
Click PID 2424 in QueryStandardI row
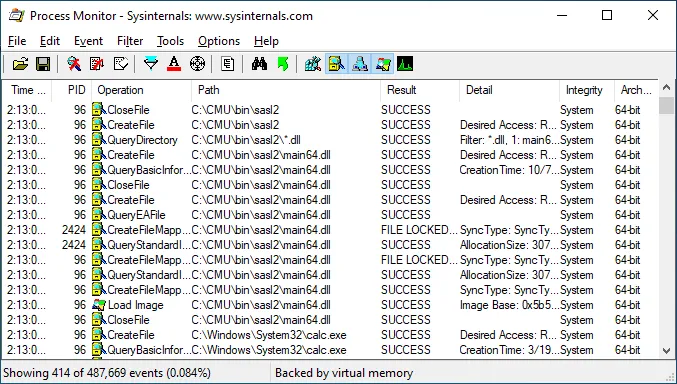[x=74, y=245]
